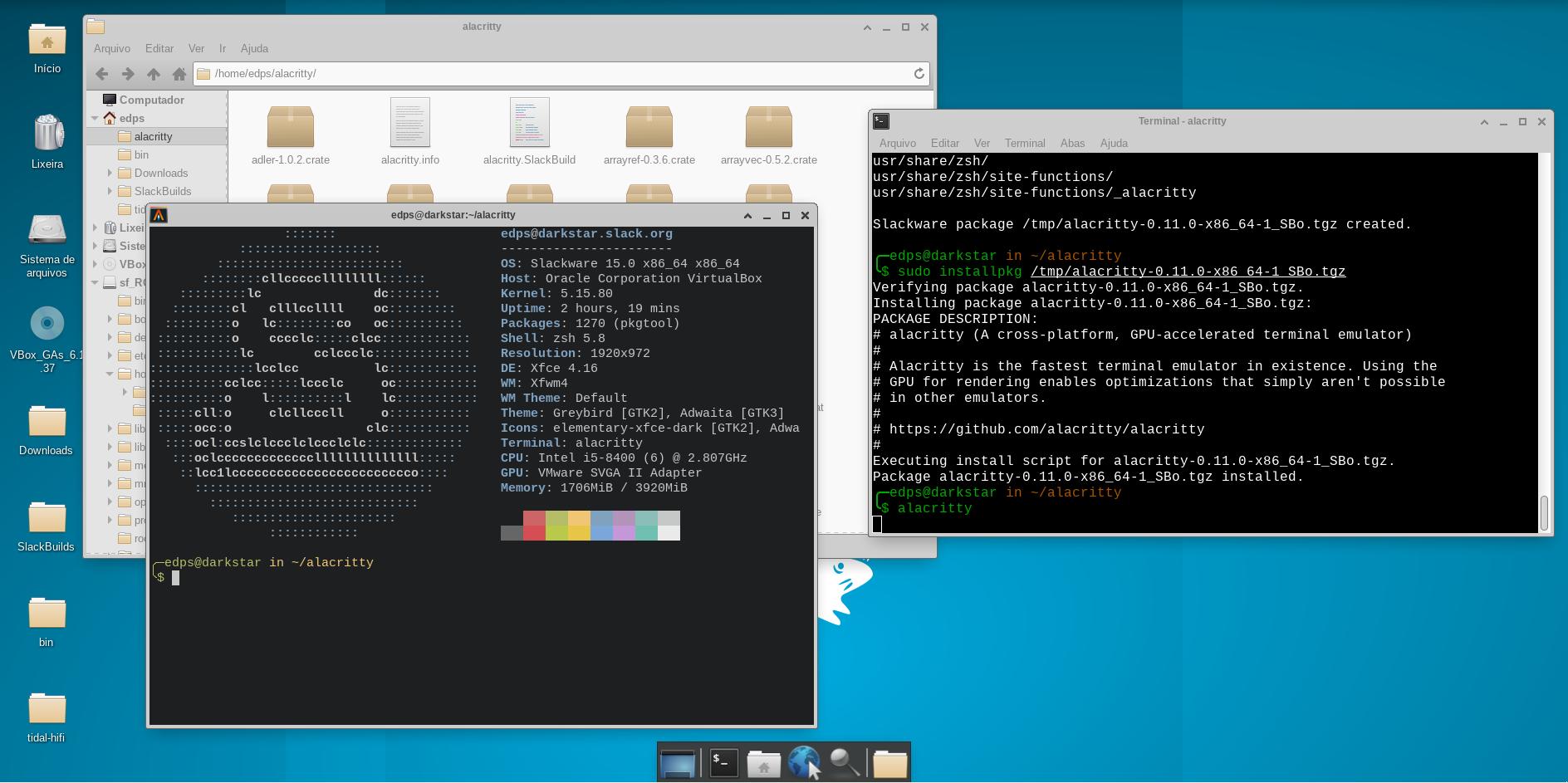
Task: Launch terminal emulator from dock
Action: pos(723,762)
